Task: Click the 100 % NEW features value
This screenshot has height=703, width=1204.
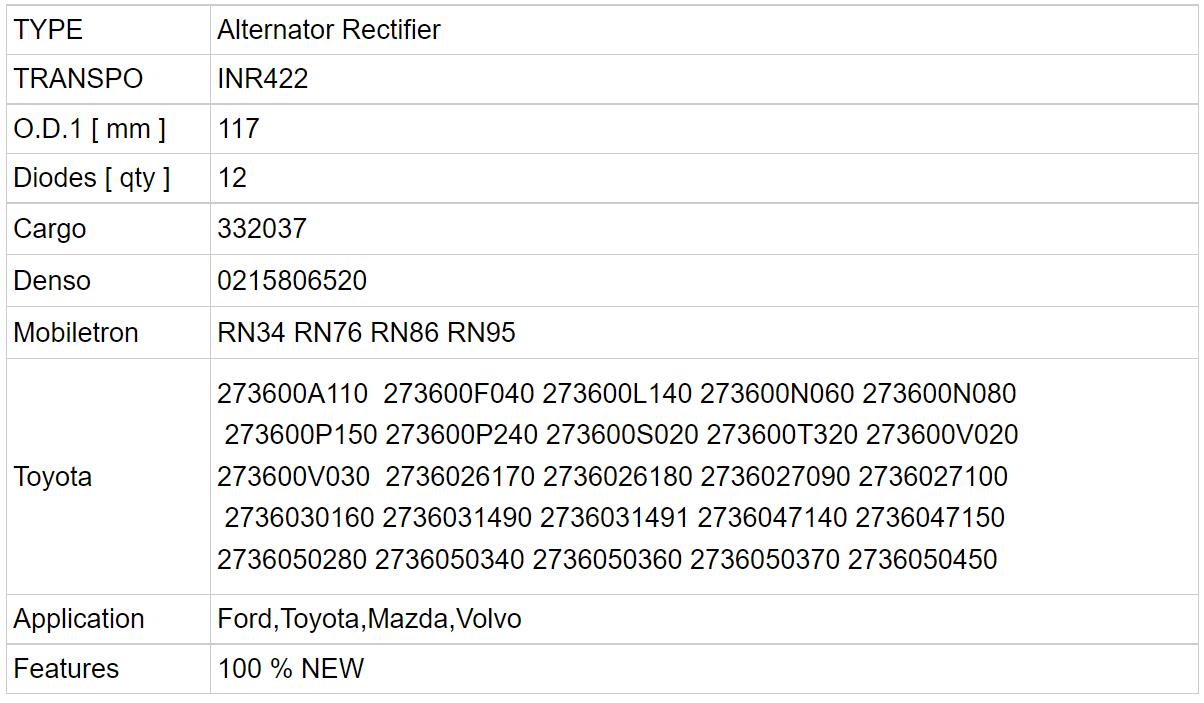Action: pos(291,668)
